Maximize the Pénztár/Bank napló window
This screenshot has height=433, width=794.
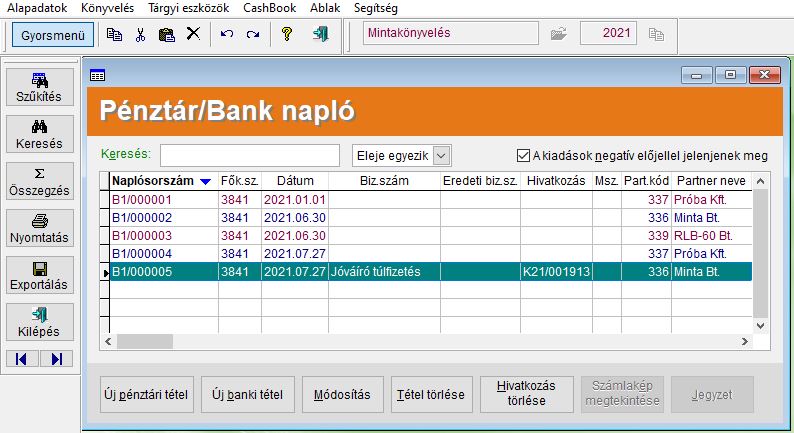point(730,75)
